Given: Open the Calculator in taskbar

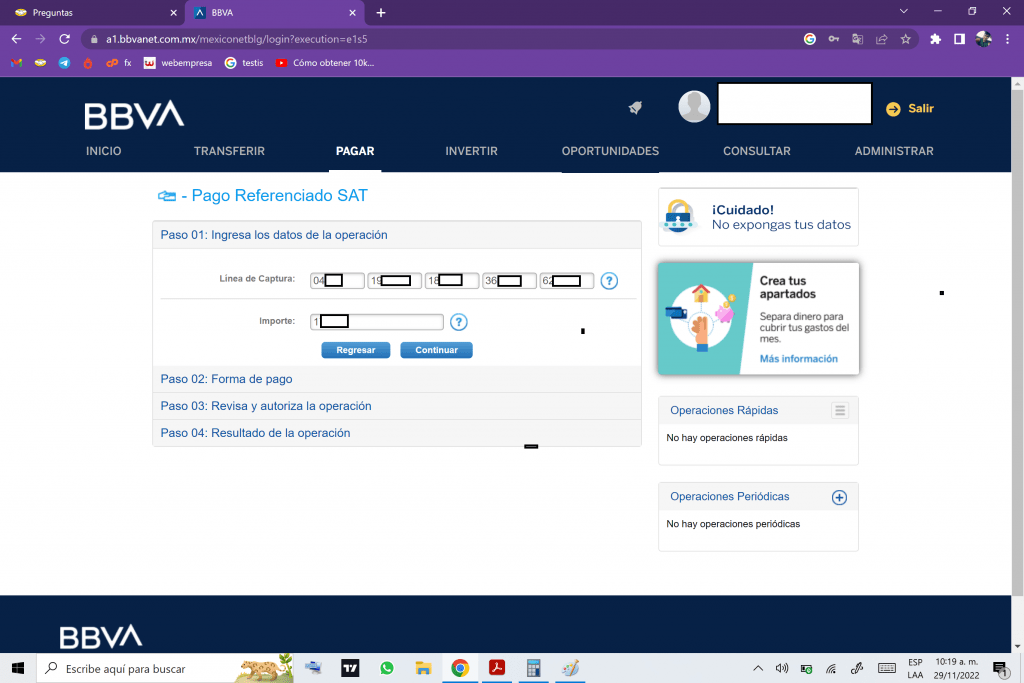Looking at the screenshot, I should (534, 668).
